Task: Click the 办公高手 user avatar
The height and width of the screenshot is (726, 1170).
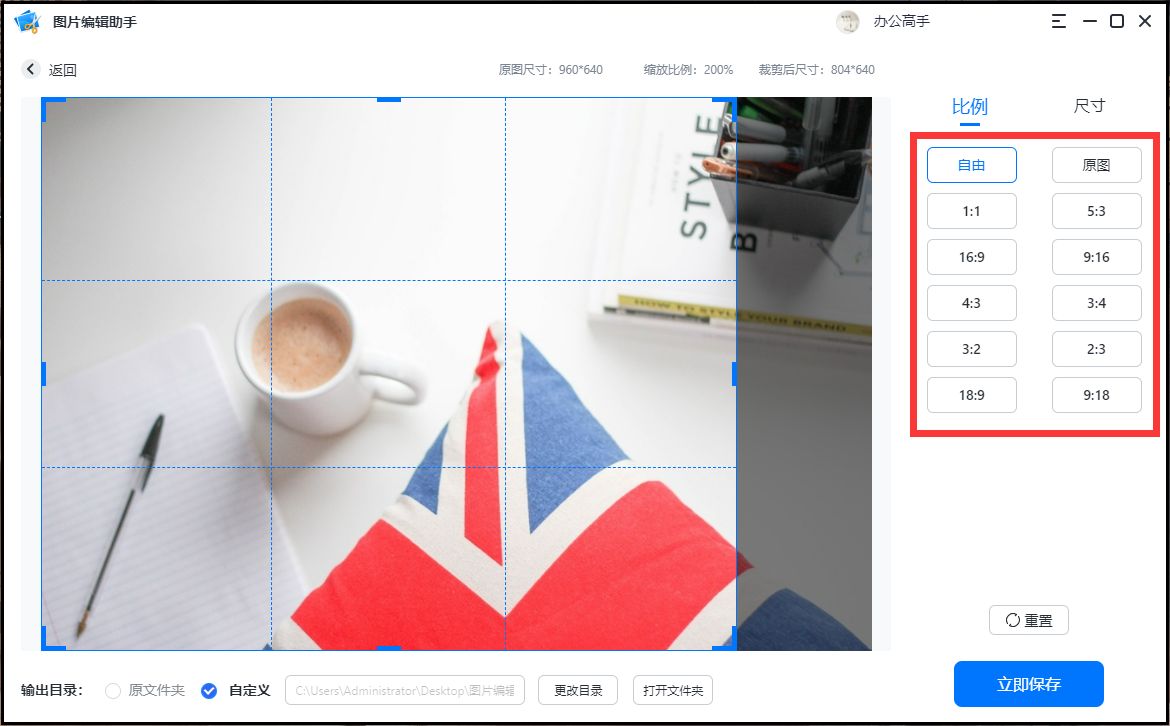Action: [x=848, y=21]
